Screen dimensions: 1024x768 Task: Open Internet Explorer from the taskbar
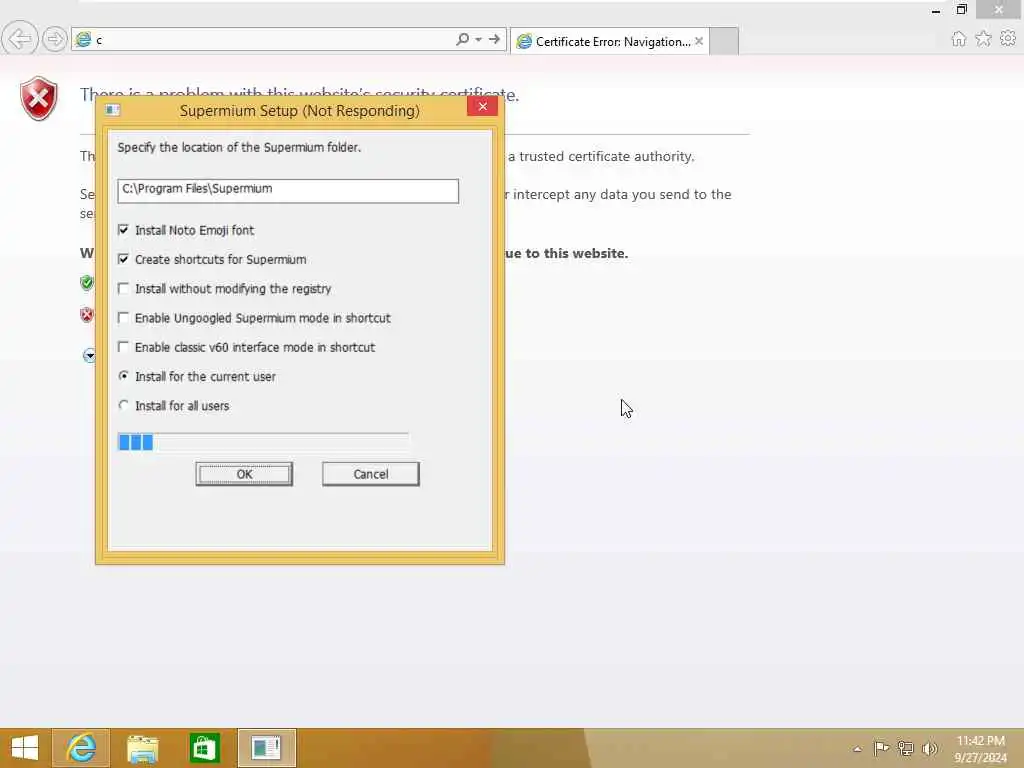tap(81, 748)
